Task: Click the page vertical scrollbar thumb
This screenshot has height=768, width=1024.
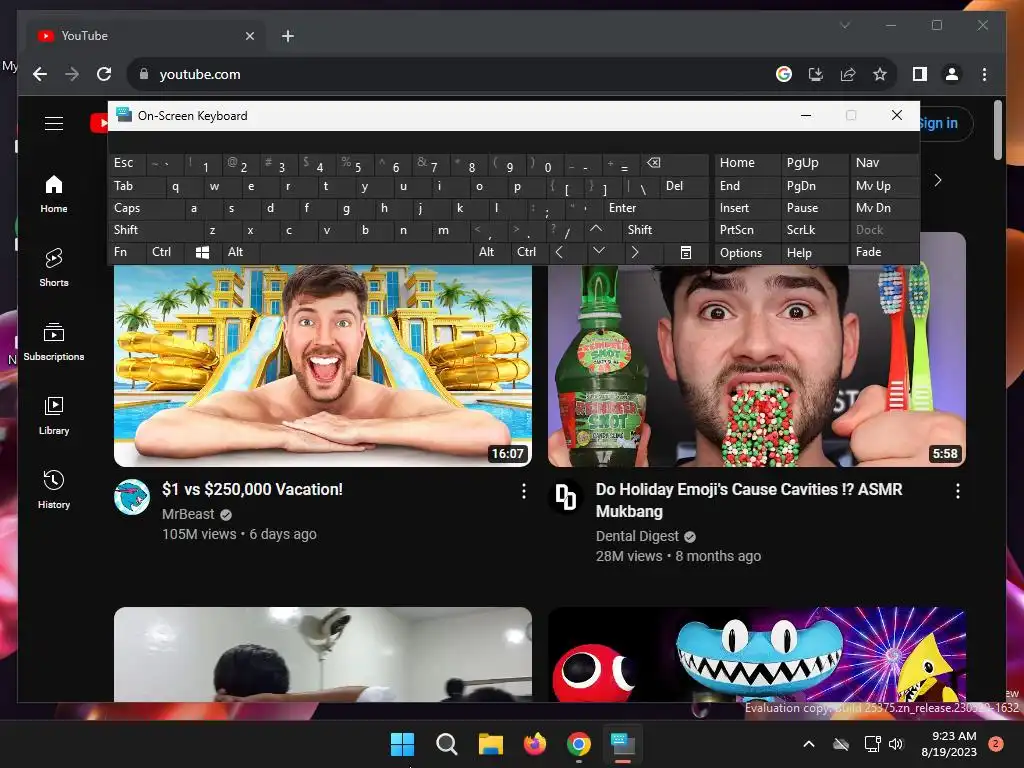Action: (x=997, y=129)
